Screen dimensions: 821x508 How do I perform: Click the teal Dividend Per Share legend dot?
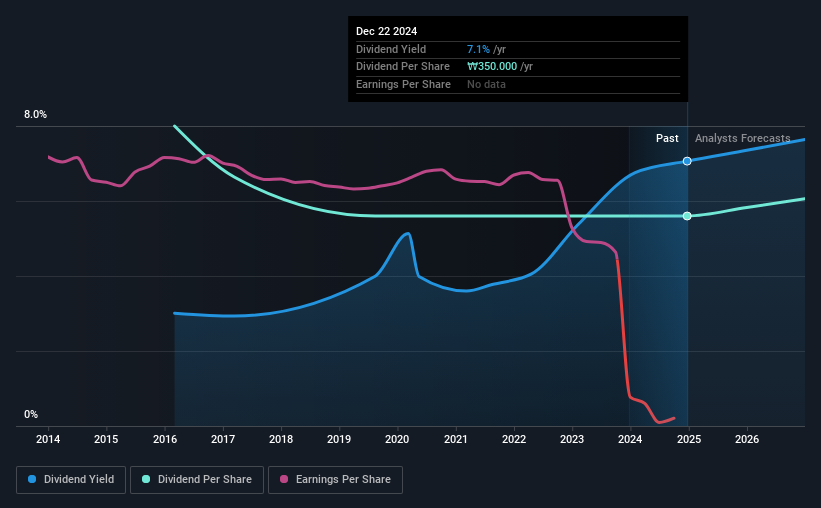(x=146, y=479)
